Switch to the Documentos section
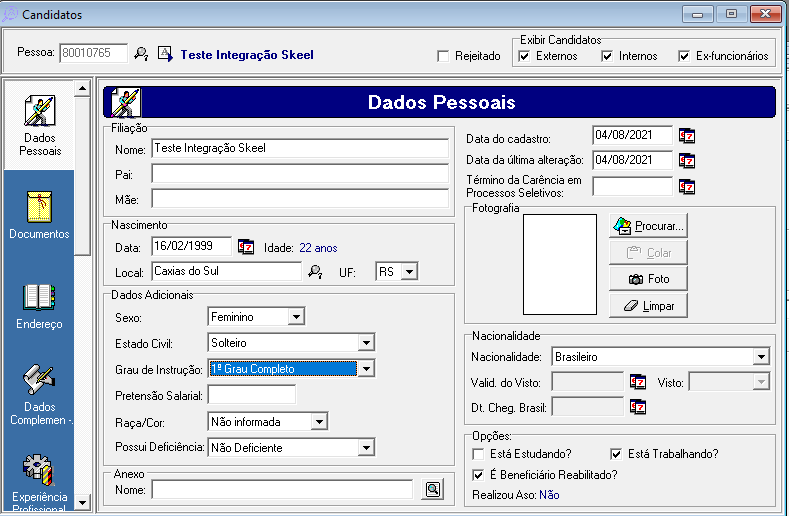Image resolution: width=789 pixels, height=516 pixels. click(39, 214)
